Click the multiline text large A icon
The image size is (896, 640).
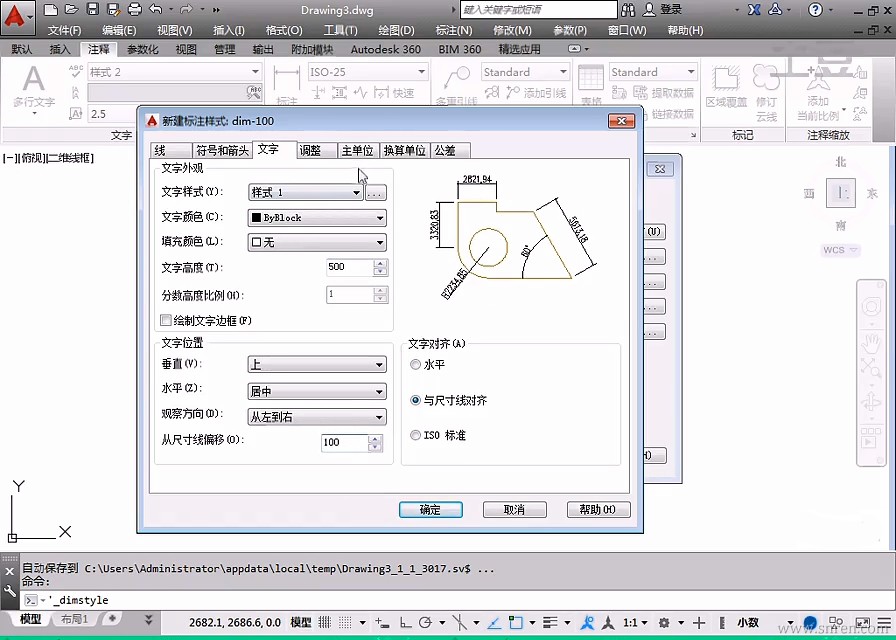[34, 79]
